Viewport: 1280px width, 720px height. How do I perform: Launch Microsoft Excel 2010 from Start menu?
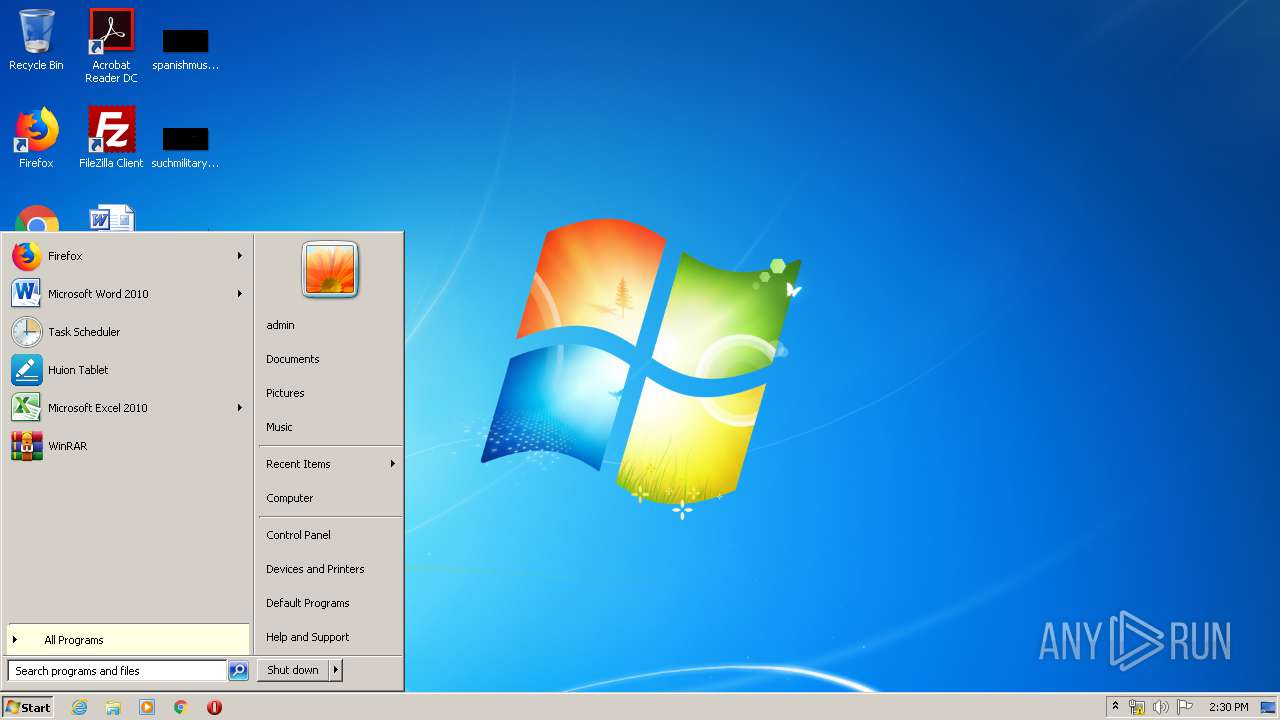127,408
